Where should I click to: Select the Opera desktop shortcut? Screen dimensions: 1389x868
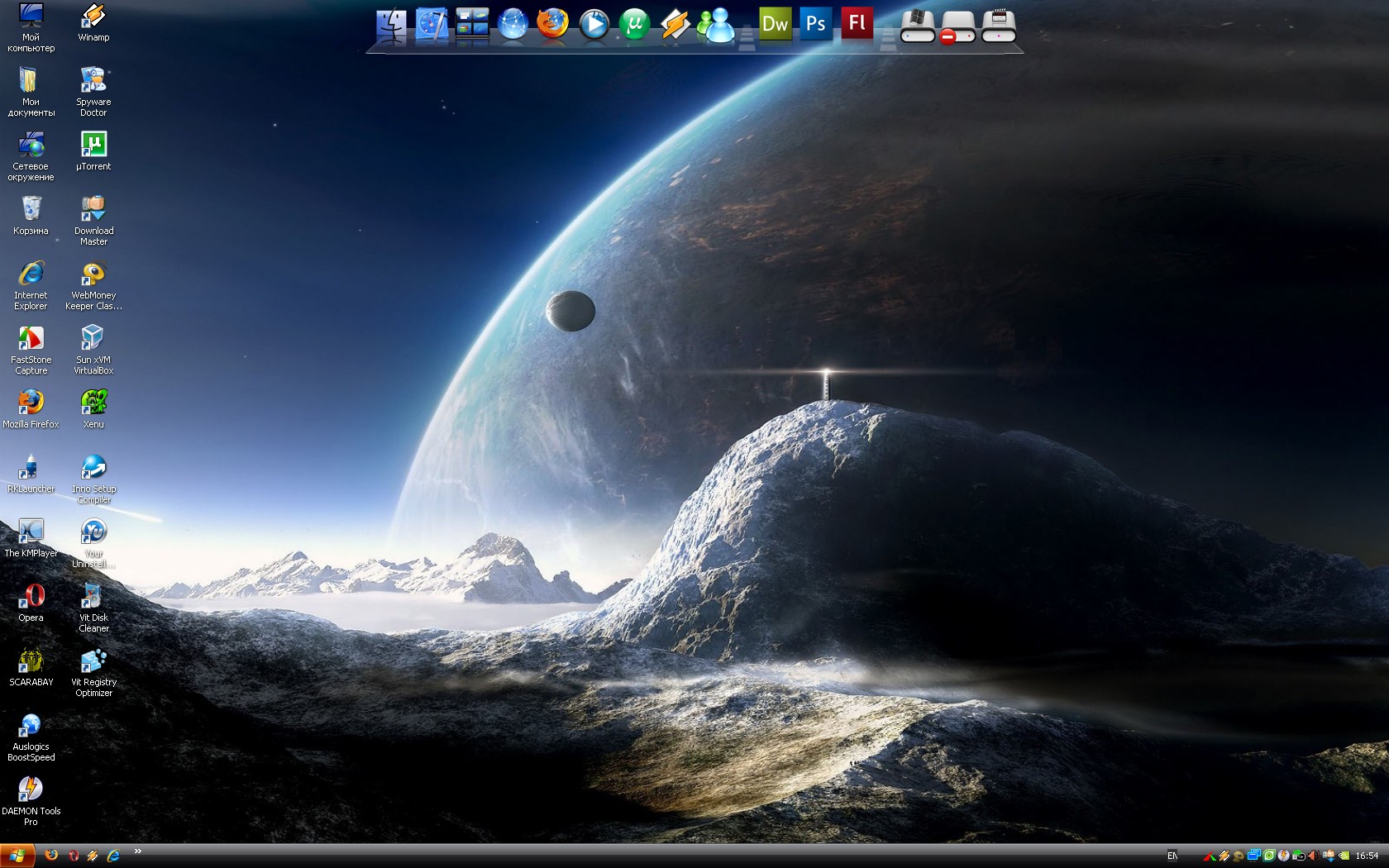click(31, 603)
